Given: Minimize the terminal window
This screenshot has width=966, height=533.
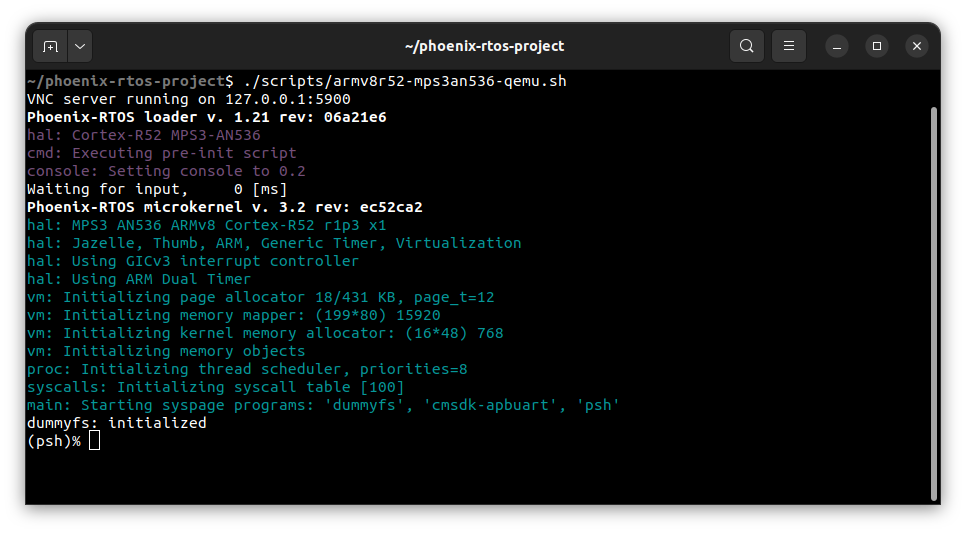Looking at the screenshot, I should pyautogui.click(x=837, y=46).
